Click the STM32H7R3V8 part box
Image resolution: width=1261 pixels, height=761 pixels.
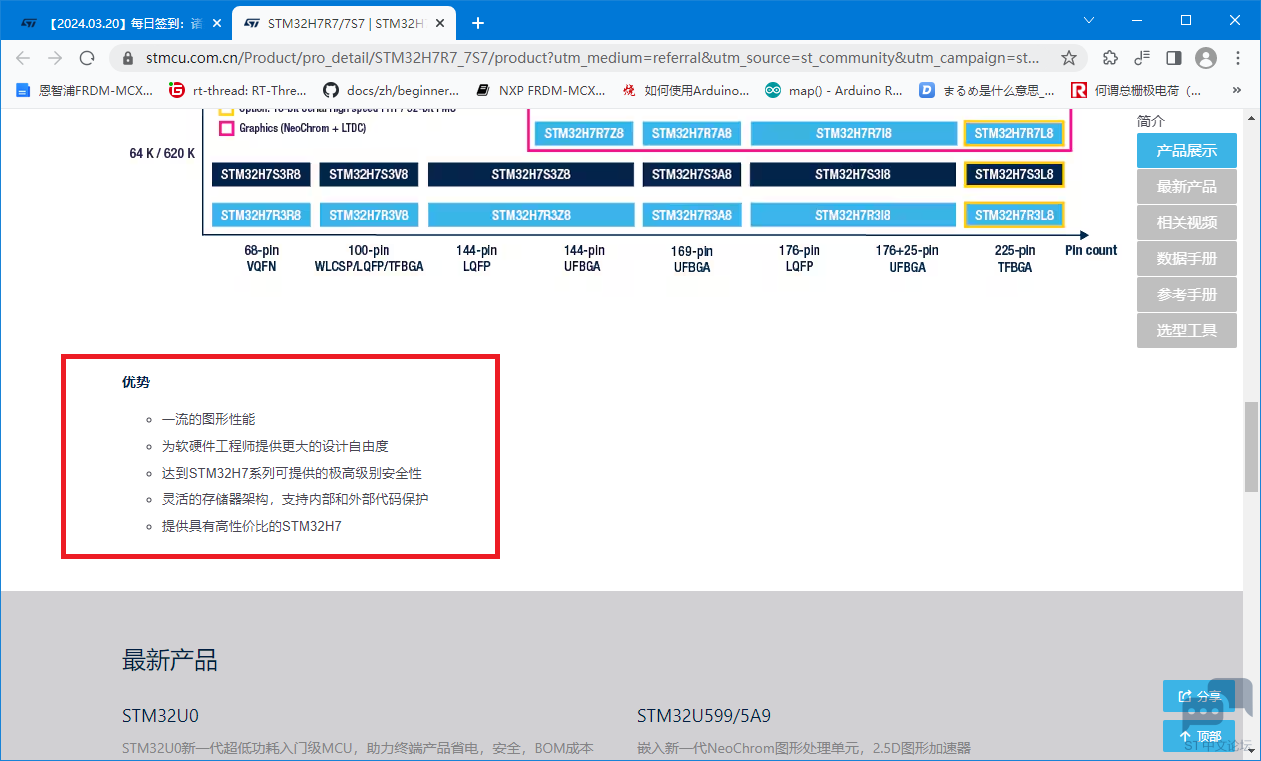pyautogui.click(x=369, y=215)
